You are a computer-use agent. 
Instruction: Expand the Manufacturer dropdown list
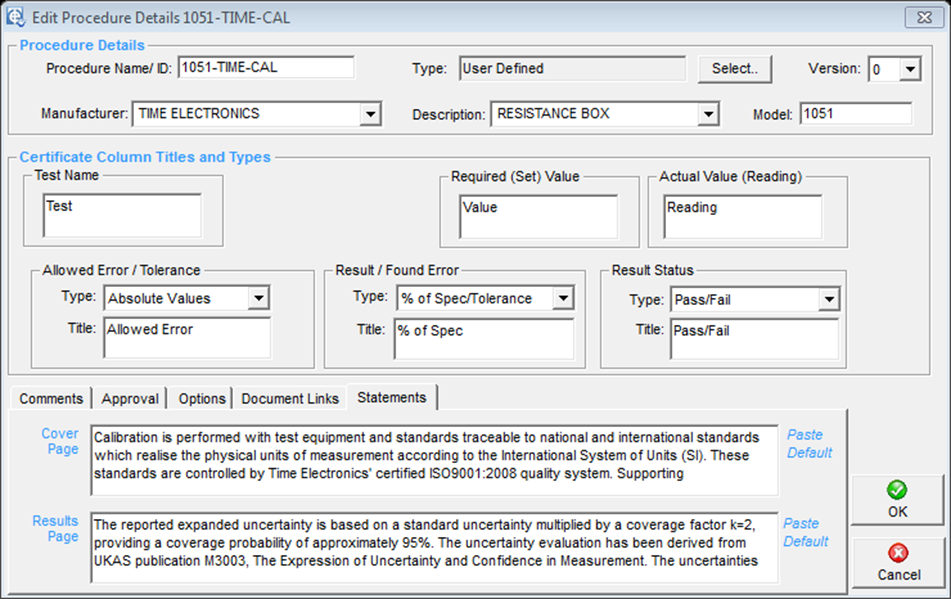tap(371, 114)
